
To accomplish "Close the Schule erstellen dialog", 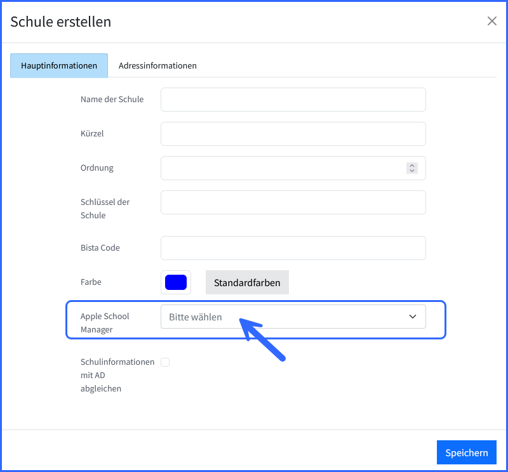I will [x=492, y=21].
